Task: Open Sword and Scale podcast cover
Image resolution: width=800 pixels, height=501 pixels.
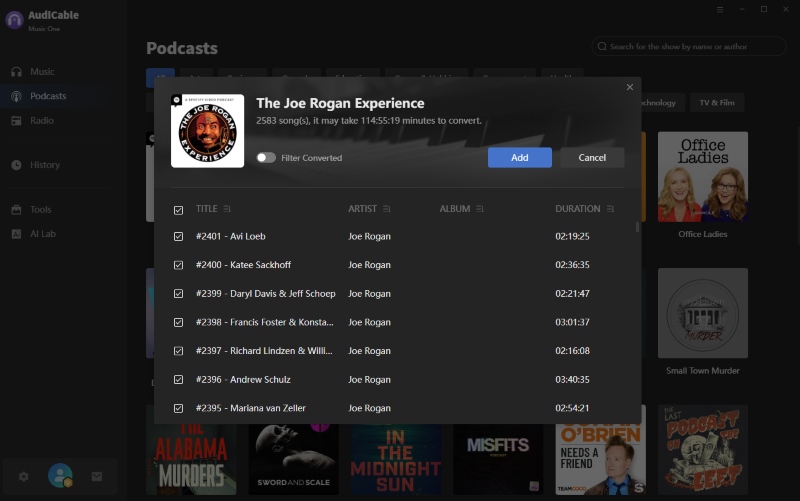Action: click(293, 459)
